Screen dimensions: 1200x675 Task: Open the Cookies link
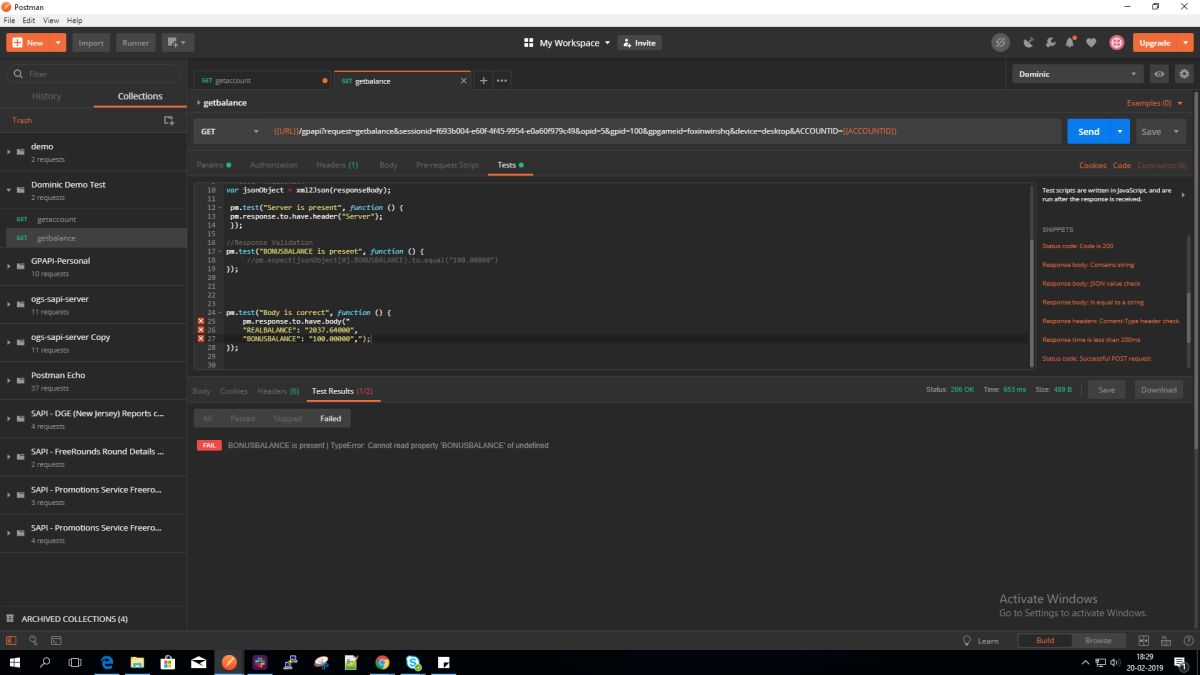[1092, 165]
